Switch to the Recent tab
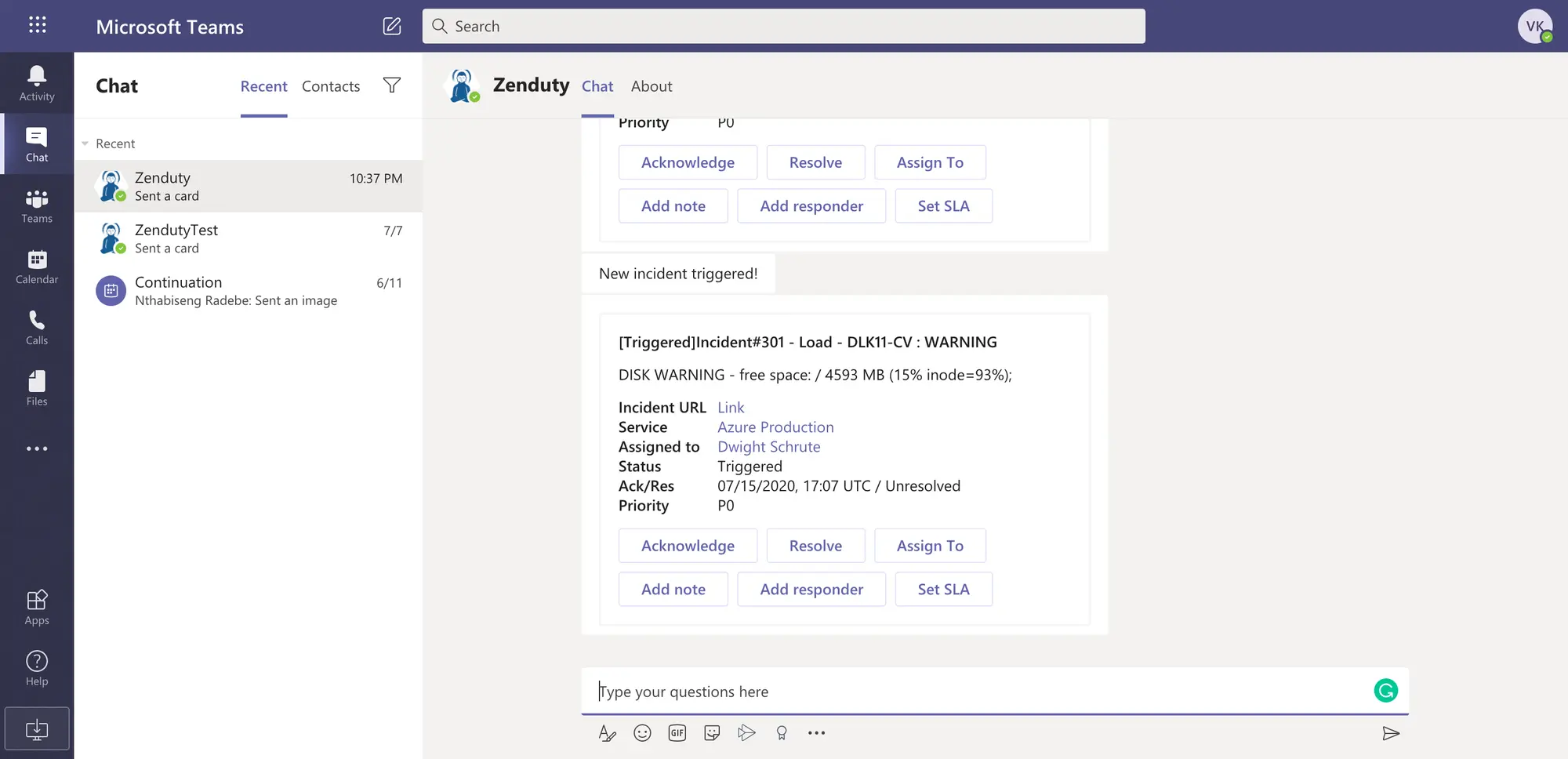Viewport: 1568px width, 759px height. (263, 86)
